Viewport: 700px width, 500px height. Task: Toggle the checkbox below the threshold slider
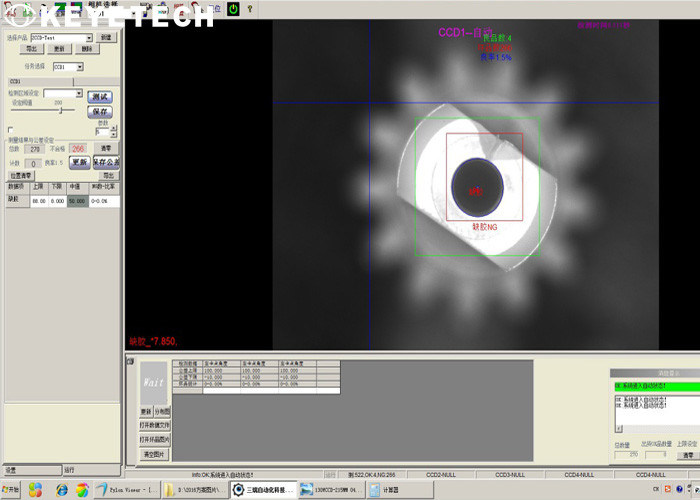tap(10, 129)
